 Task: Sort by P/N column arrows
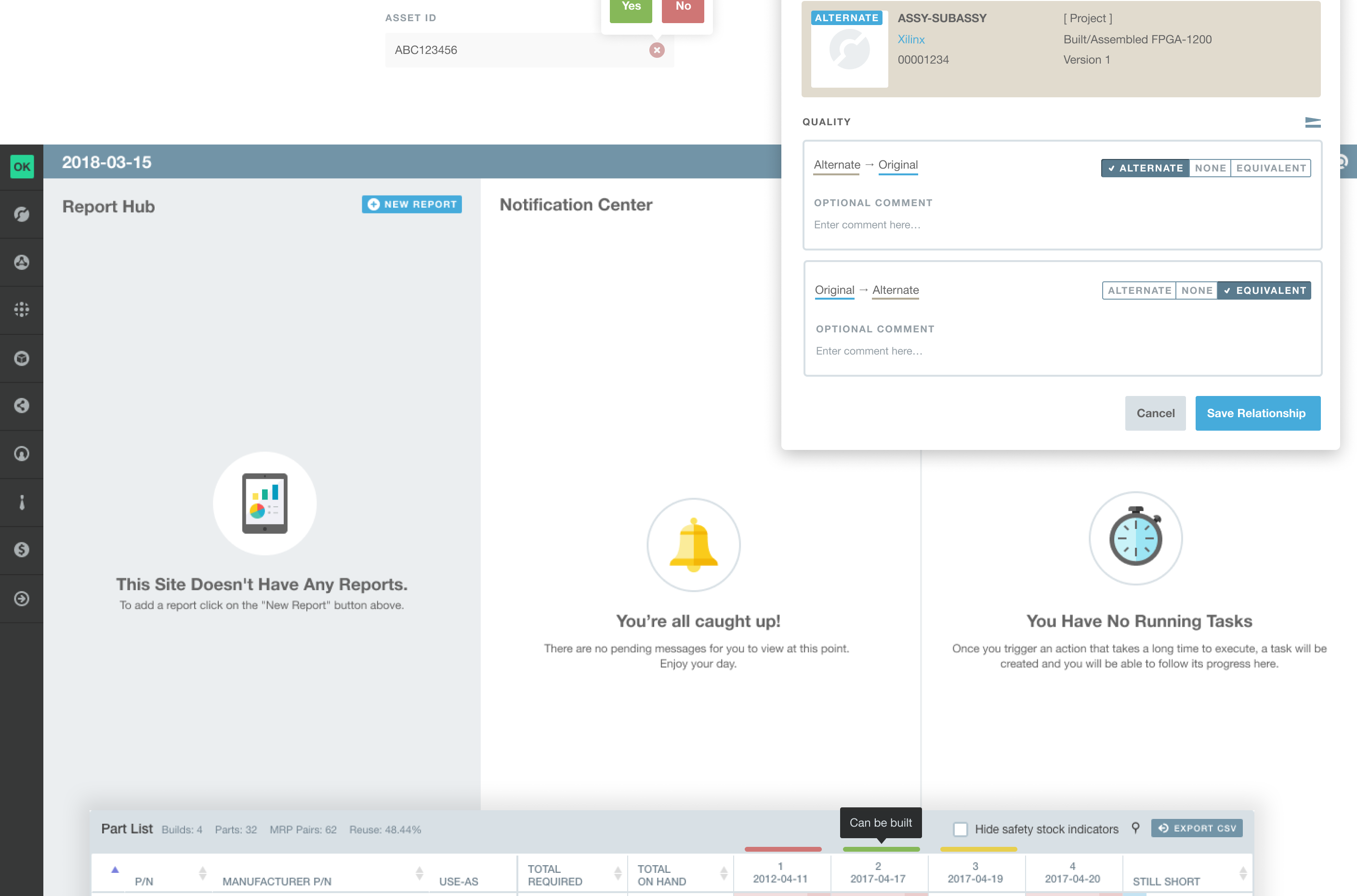202,873
